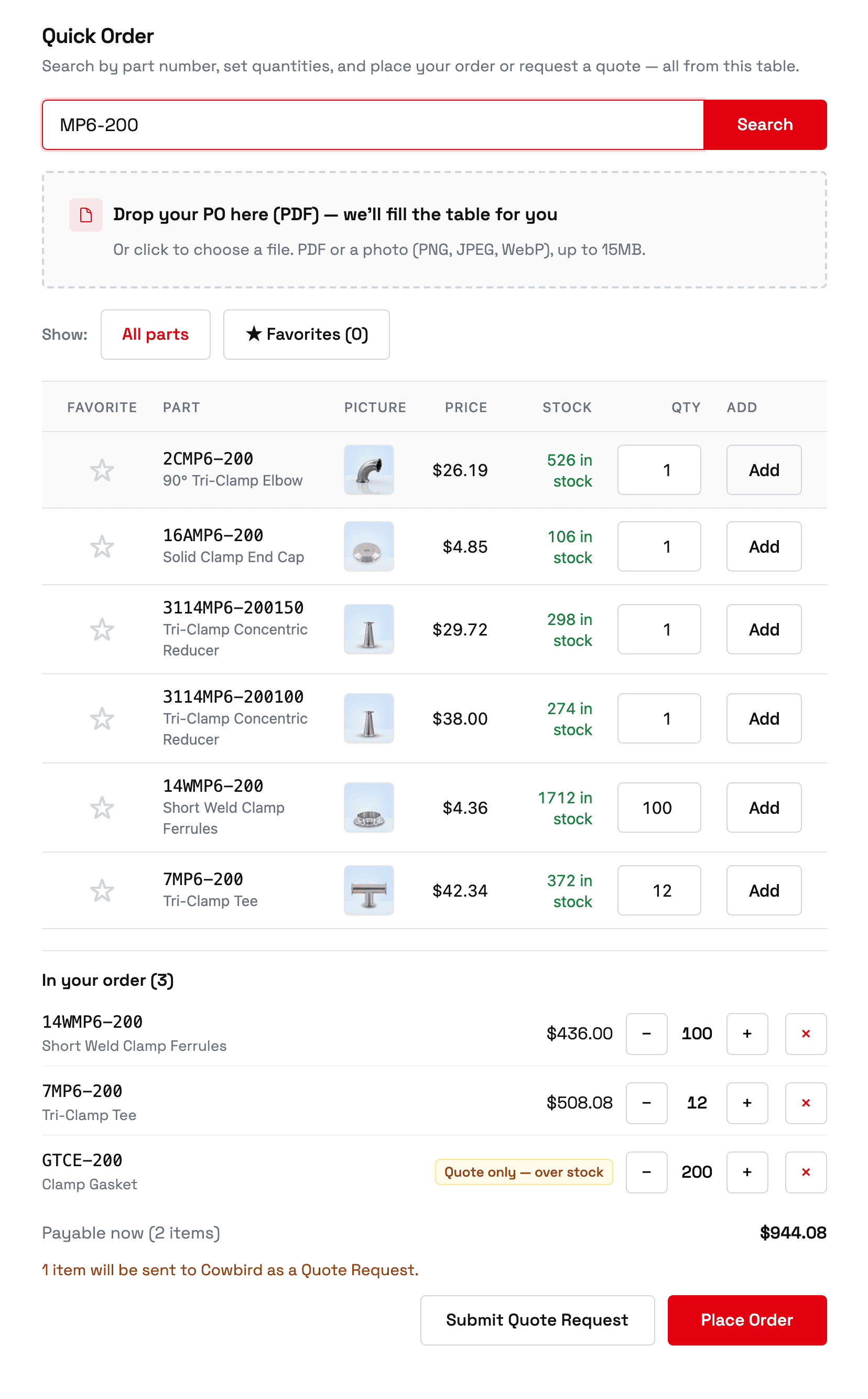Place Order with the red button
This screenshot has height=1399, width=868.
click(x=746, y=1319)
